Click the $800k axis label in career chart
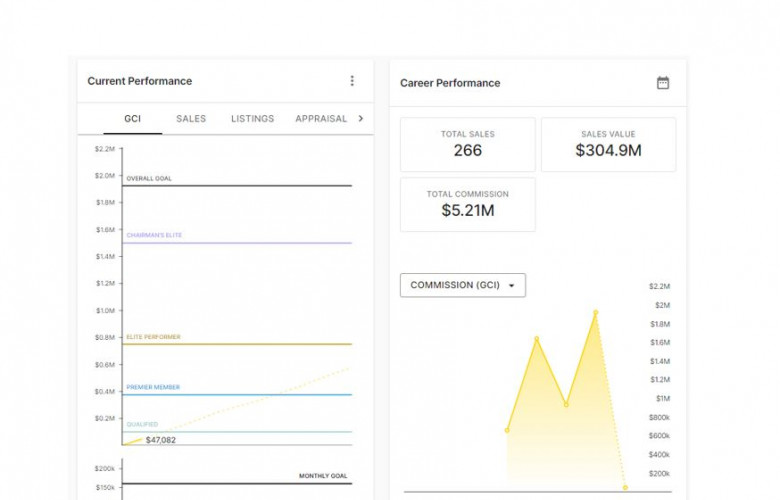 (660, 417)
